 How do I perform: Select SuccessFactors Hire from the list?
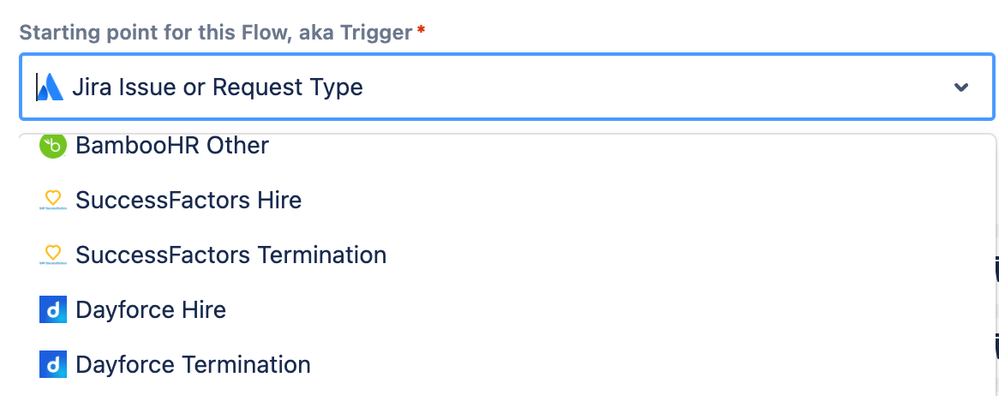[507, 201]
